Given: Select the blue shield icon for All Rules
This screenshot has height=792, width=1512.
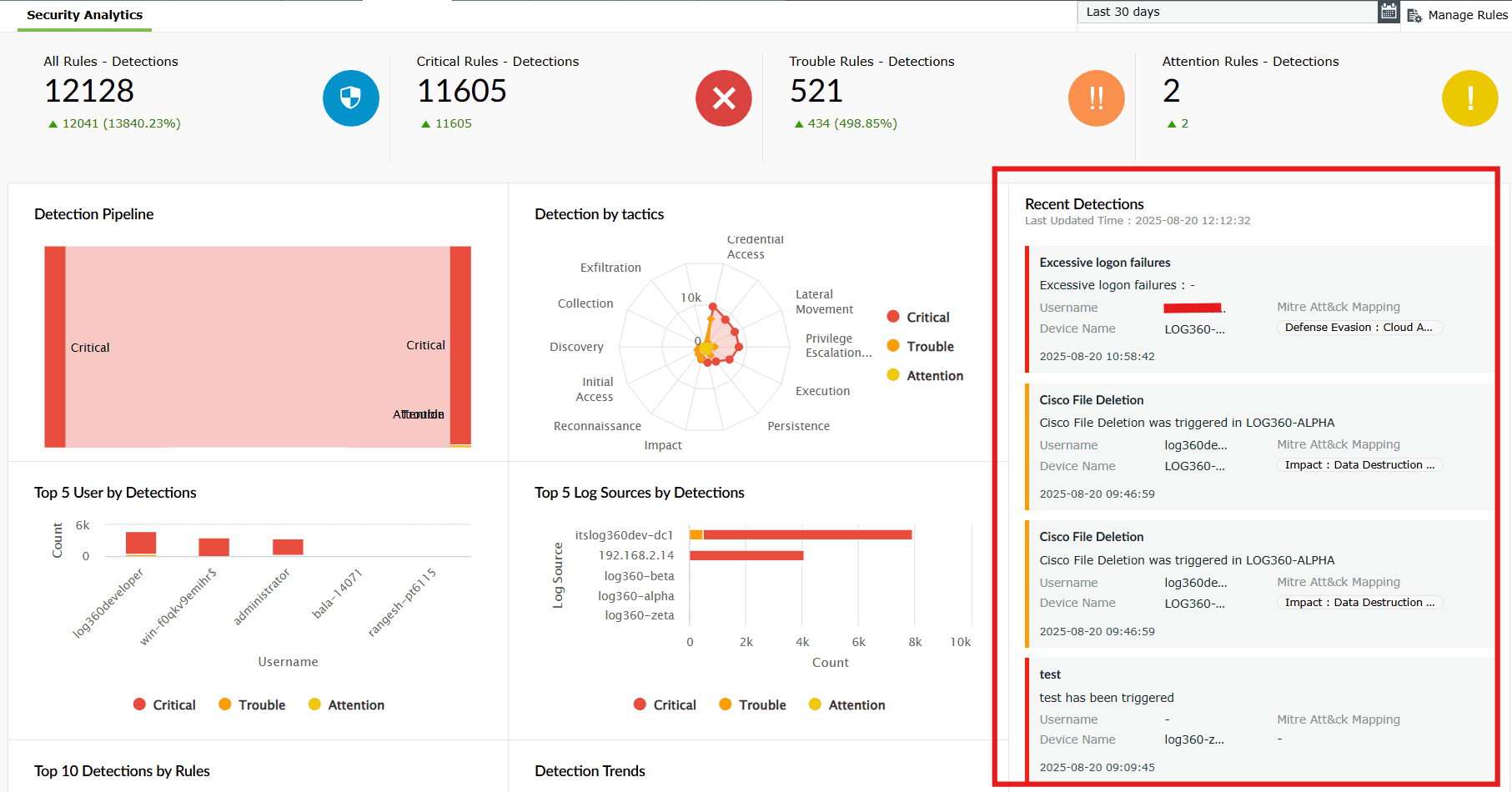Looking at the screenshot, I should pos(350,98).
